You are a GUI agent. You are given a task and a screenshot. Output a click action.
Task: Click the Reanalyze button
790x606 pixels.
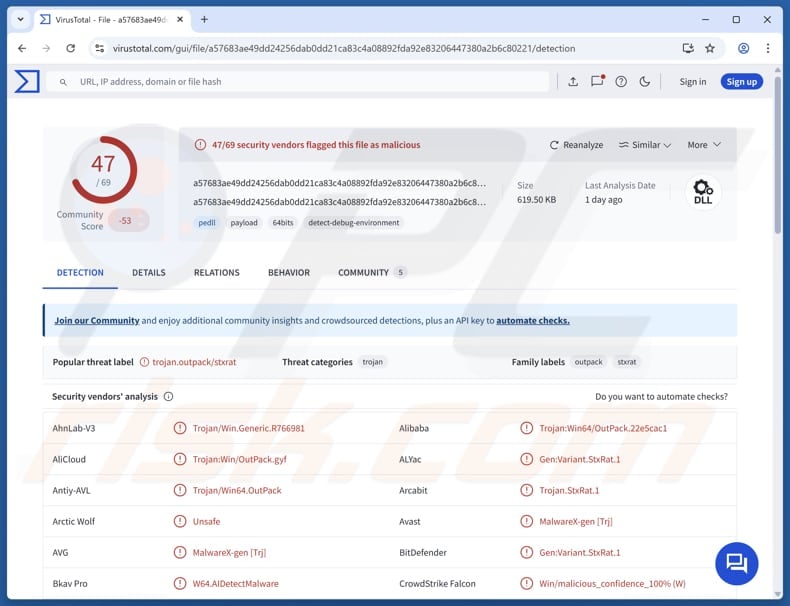tap(576, 145)
